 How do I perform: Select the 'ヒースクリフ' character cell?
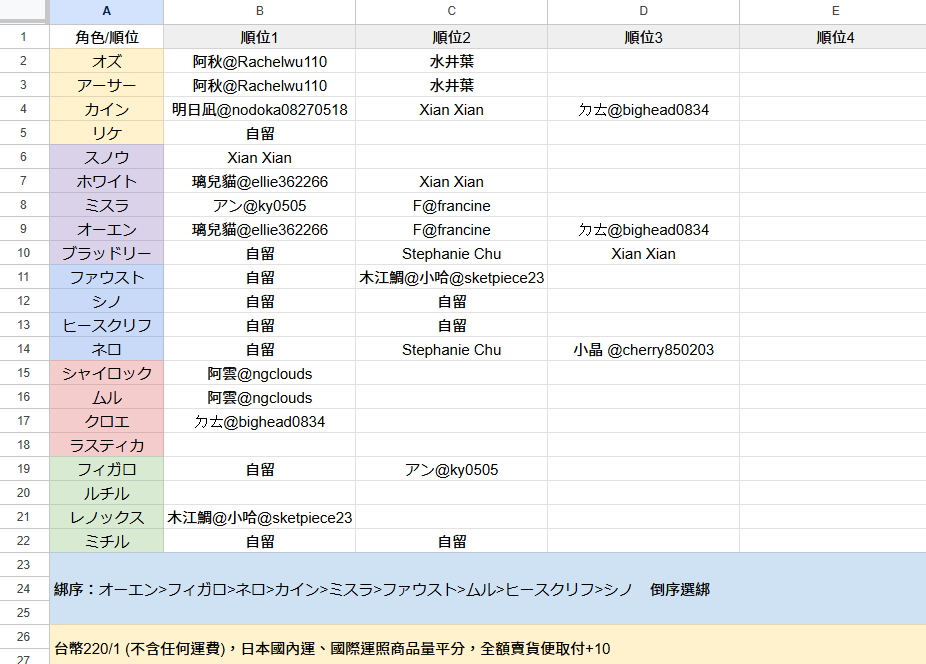coord(106,326)
